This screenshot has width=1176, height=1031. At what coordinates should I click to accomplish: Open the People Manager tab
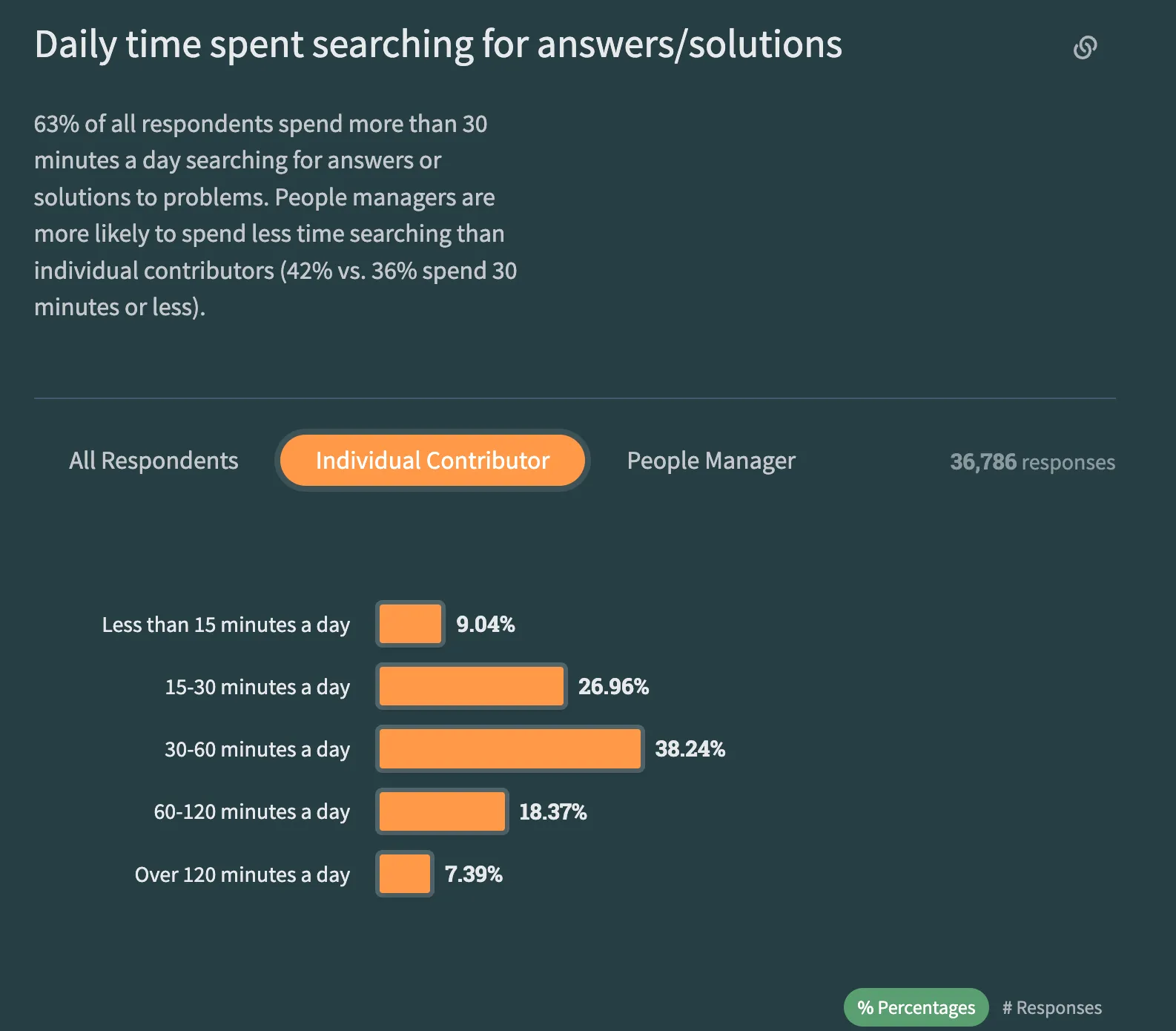point(711,461)
